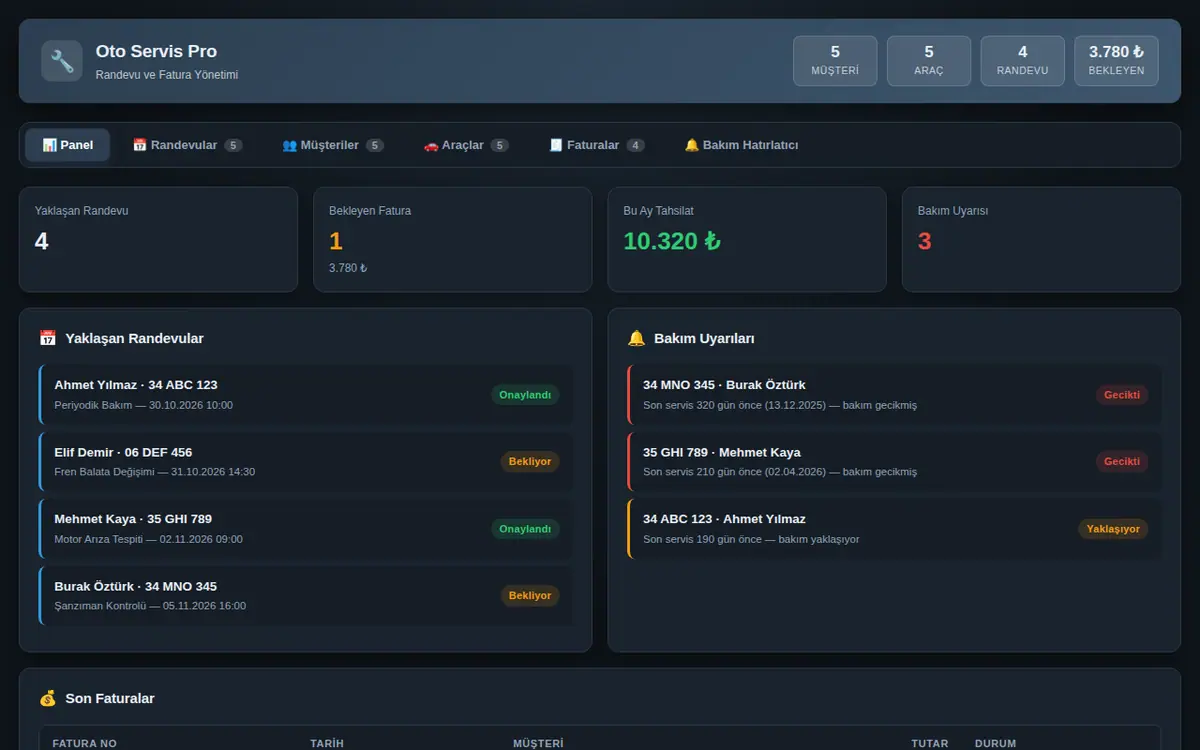The image size is (1200, 750).
Task: Select Mehmet Kaya's Motor Arıza Tespiti appointment
Action: coord(306,528)
